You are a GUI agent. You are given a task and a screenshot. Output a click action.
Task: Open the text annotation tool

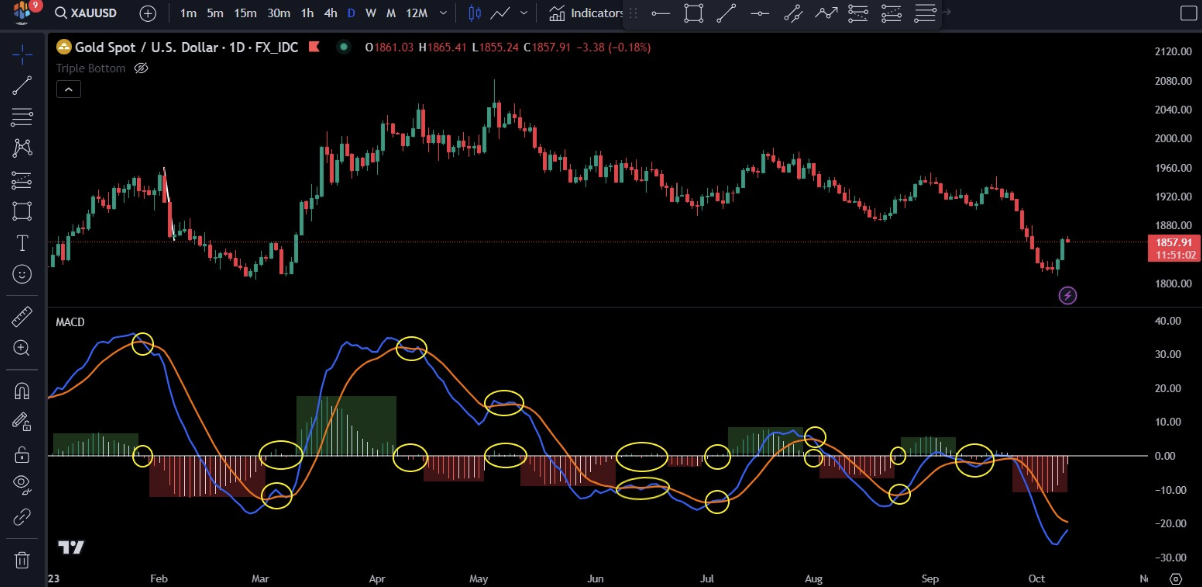[x=21, y=243]
